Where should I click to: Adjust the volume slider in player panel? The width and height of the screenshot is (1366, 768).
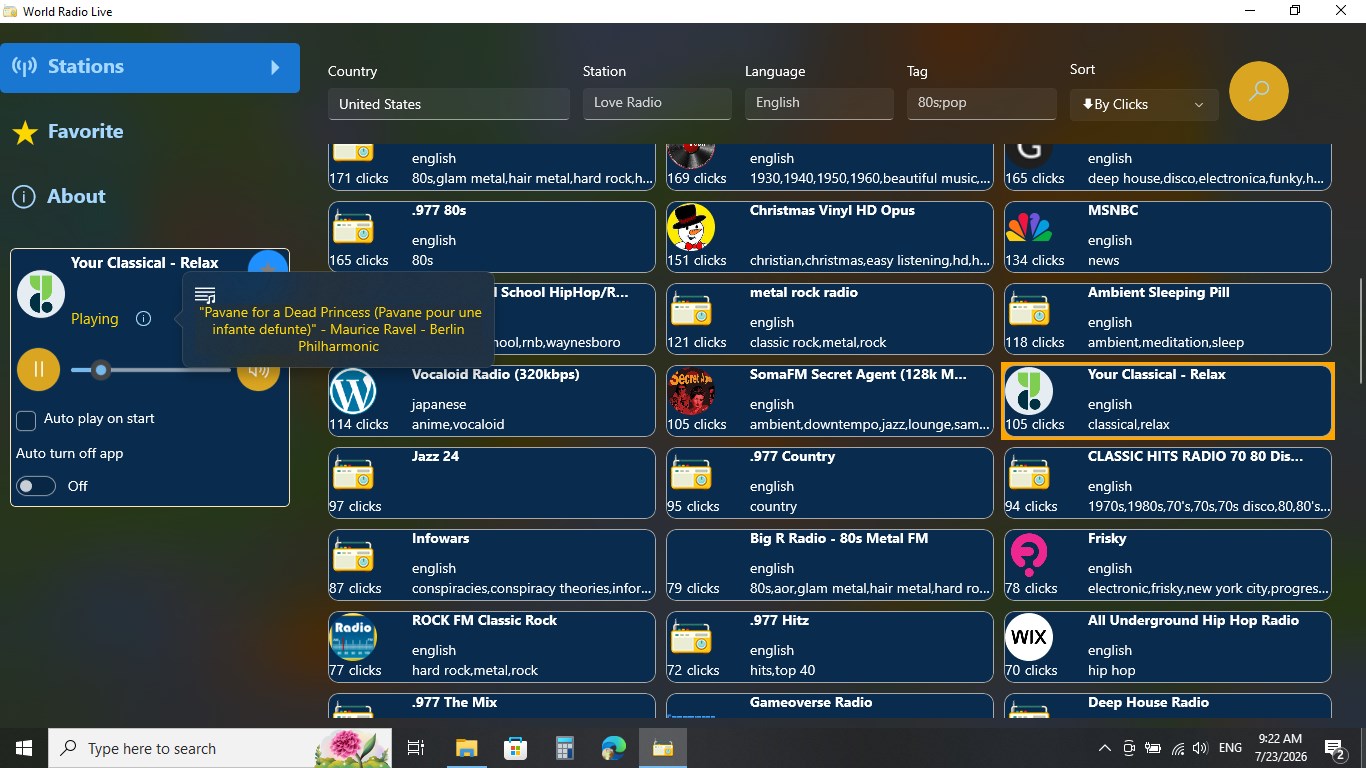(150, 370)
